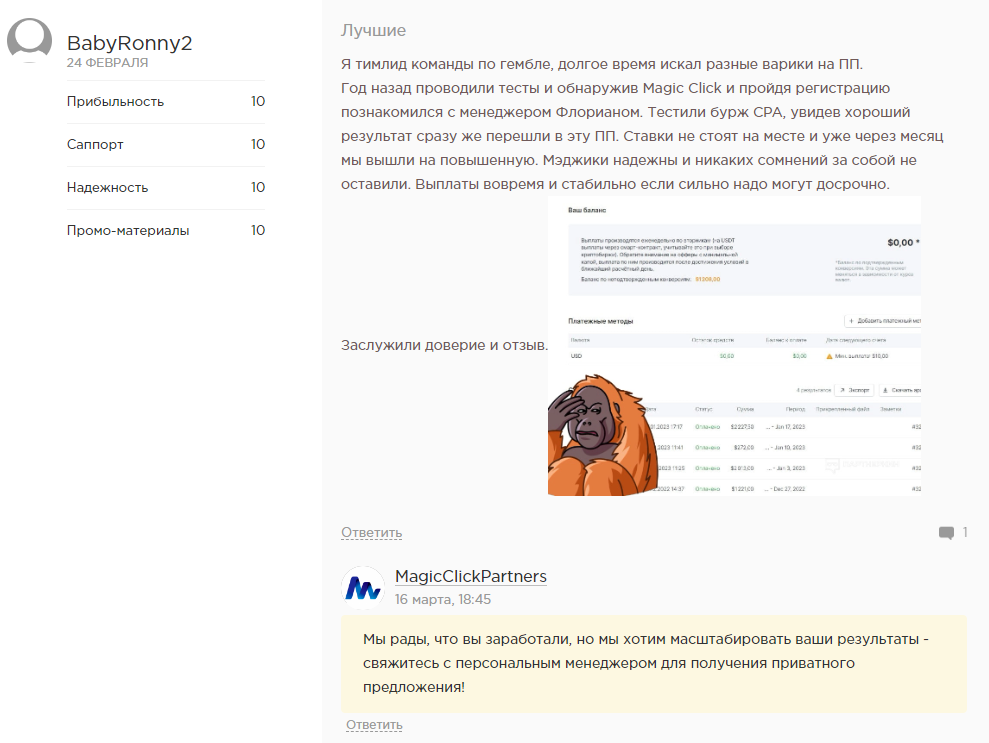Reply to MagicClickPartners comment via Ответить
Viewport: 989px width, 743px height.
point(374,725)
